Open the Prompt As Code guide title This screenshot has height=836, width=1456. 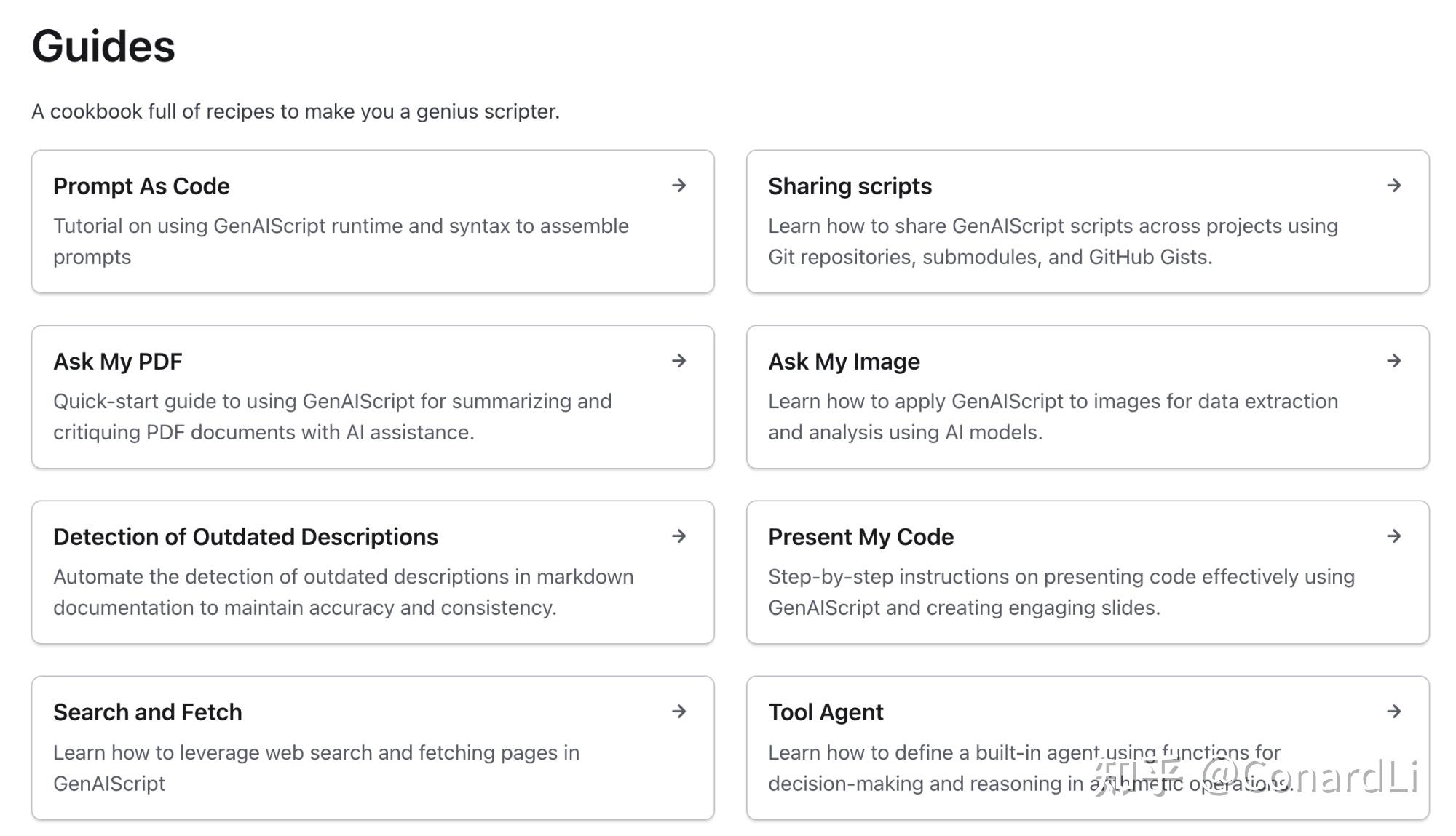click(141, 186)
